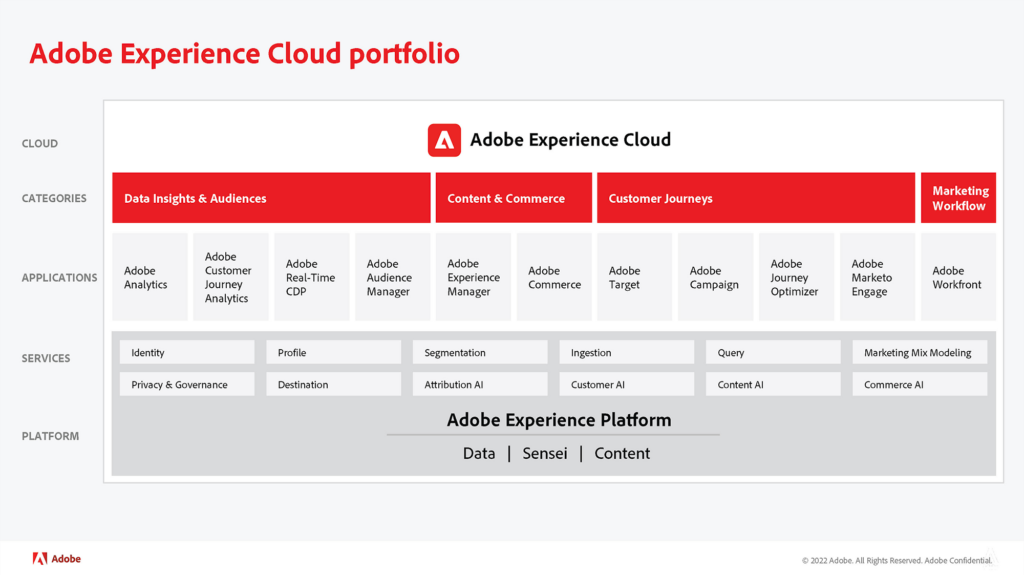Click the Segmentation service box
This screenshot has width=1024, height=575.
(480, 352)
